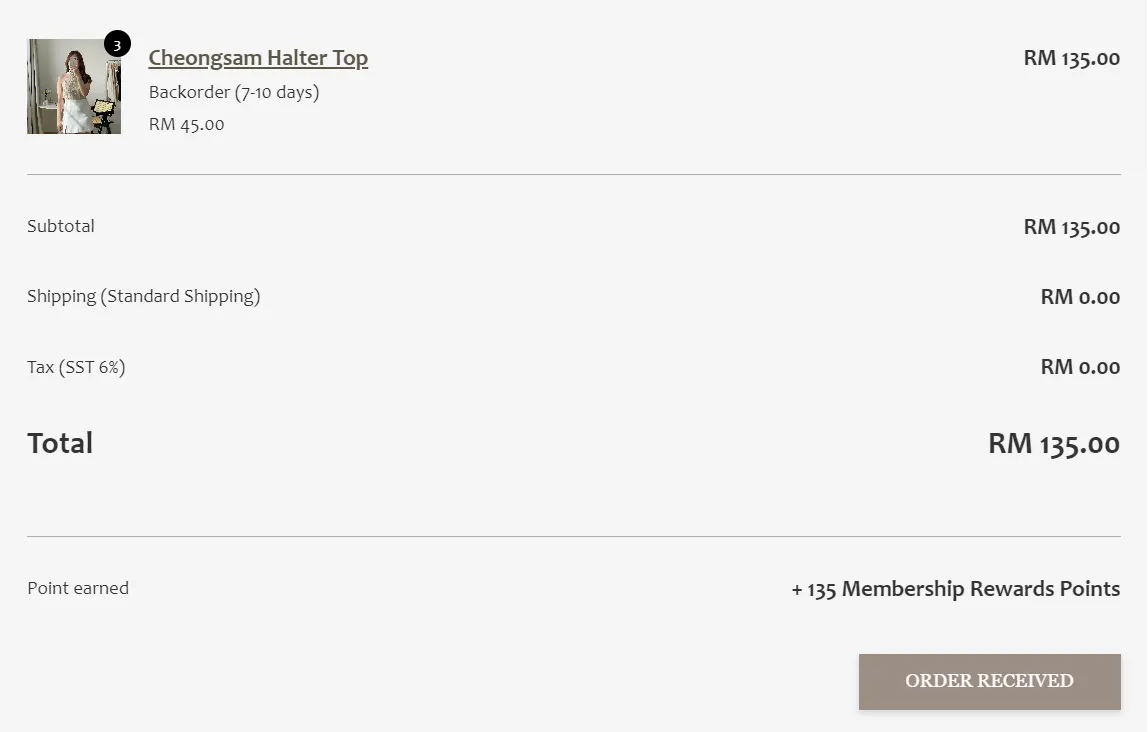Open the Cheongsam Halter Top product link

click(x=258, y=58)
